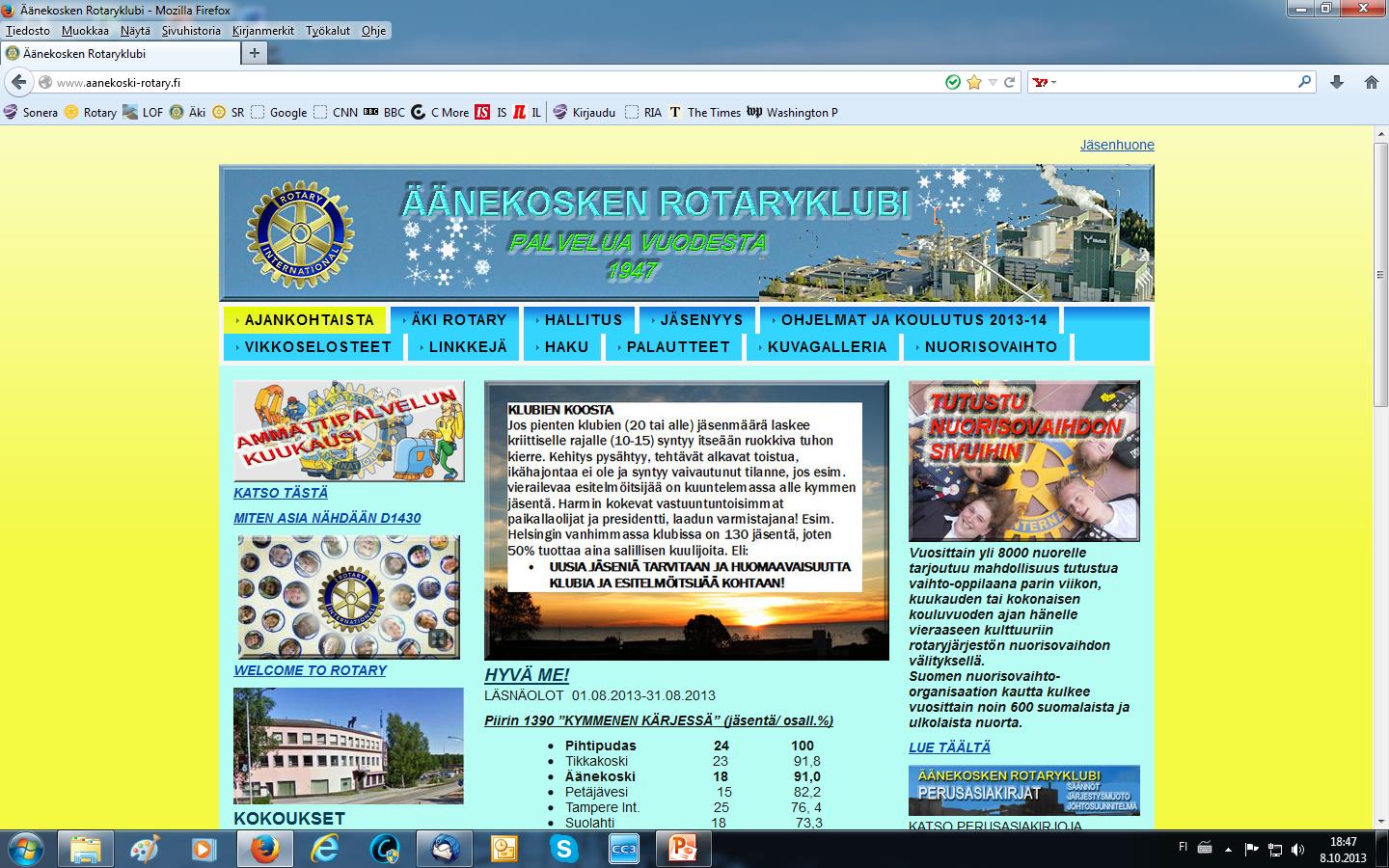Open Skype from the taskbar

pyautogui.click(x=564, y=849)
